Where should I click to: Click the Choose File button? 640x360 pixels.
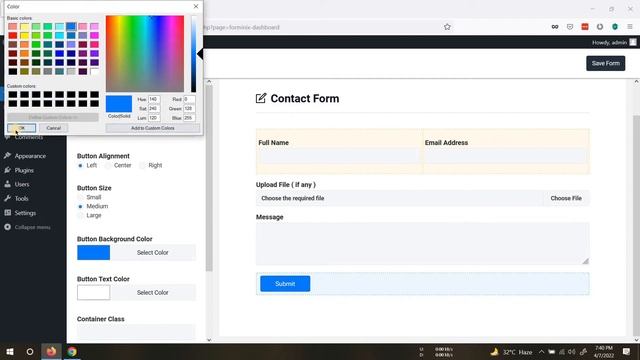click(566, 198)
